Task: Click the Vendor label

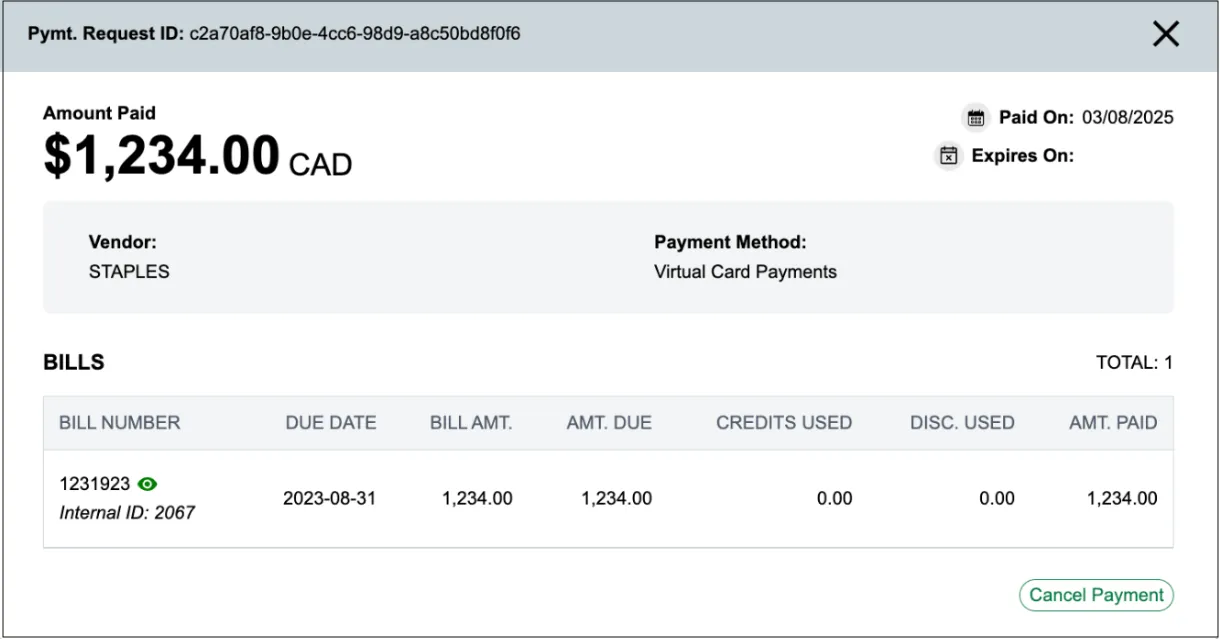Action: (123, 242)
